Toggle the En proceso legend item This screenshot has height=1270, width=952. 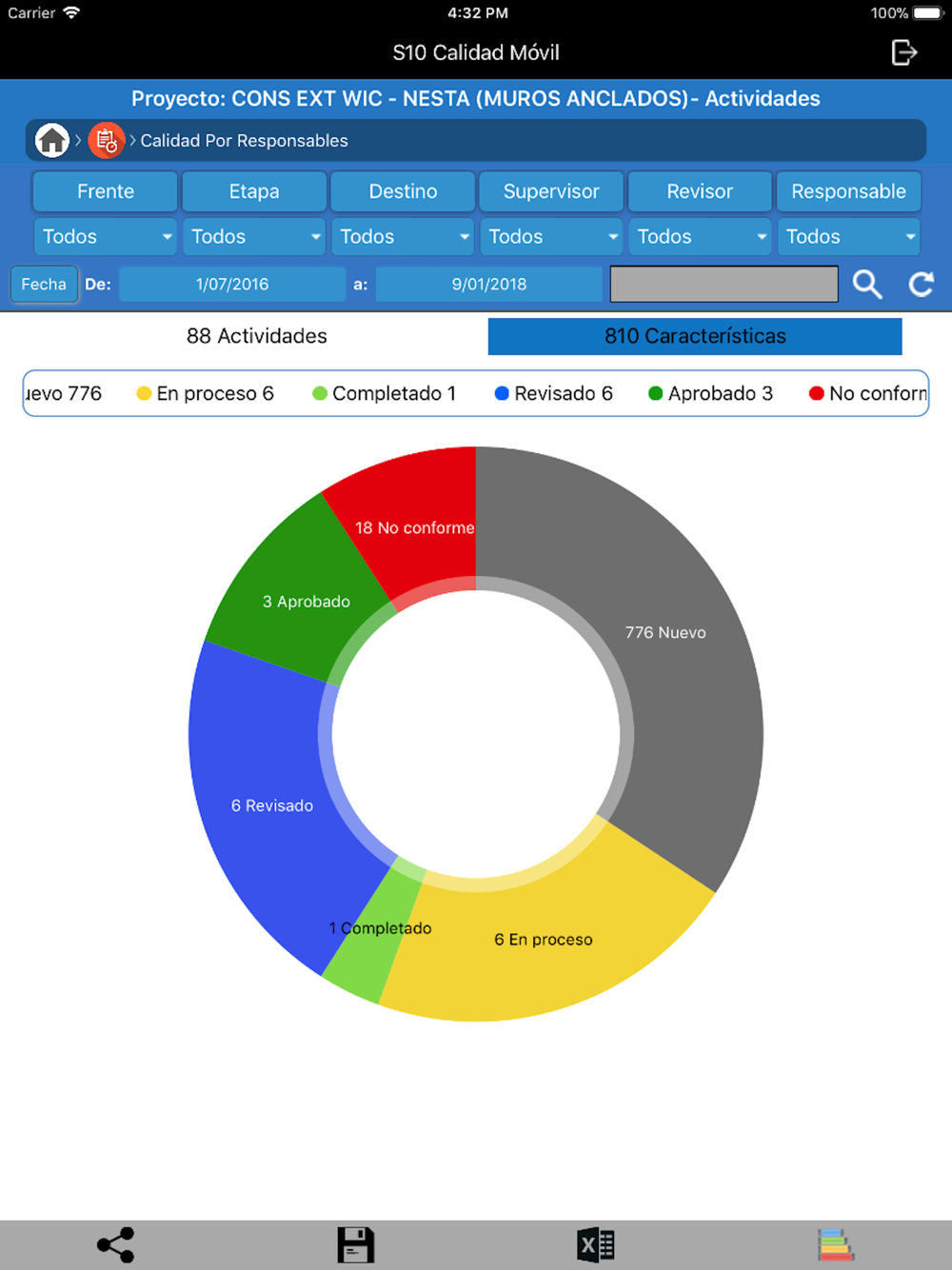pyautogui.click(x=206, y=393)
